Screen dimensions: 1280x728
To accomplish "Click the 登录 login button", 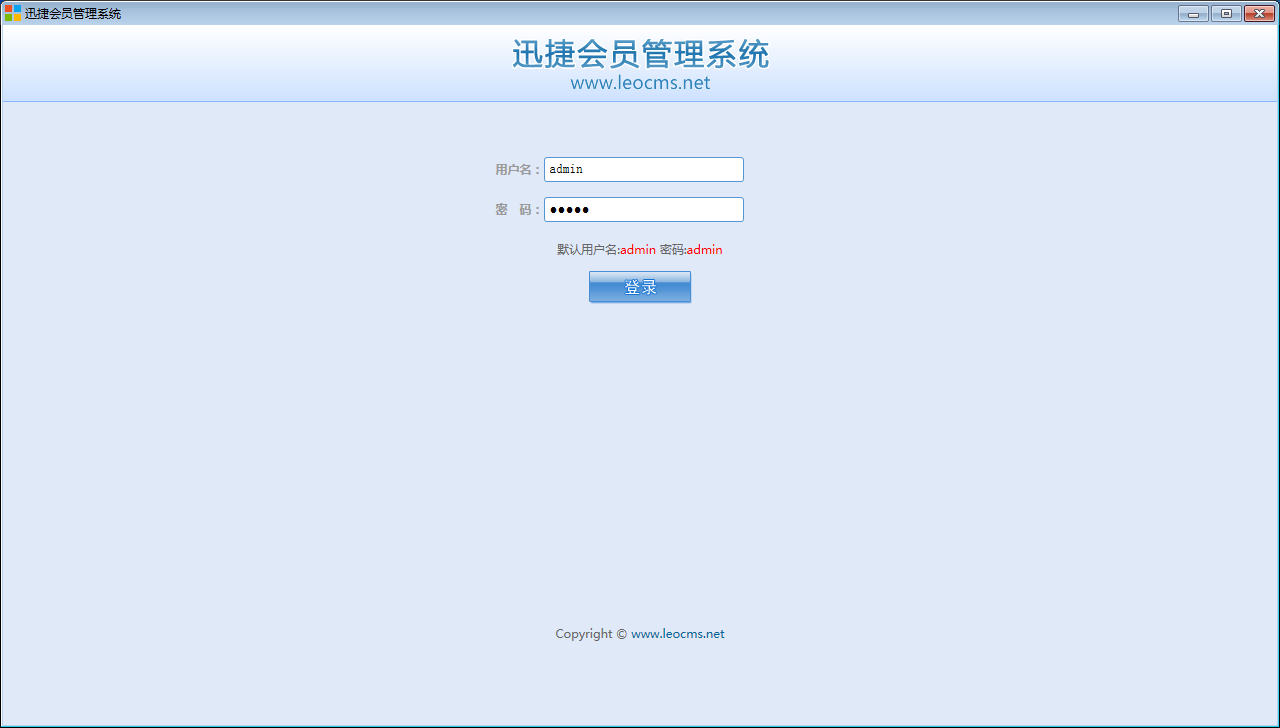I will click(640, 287).
